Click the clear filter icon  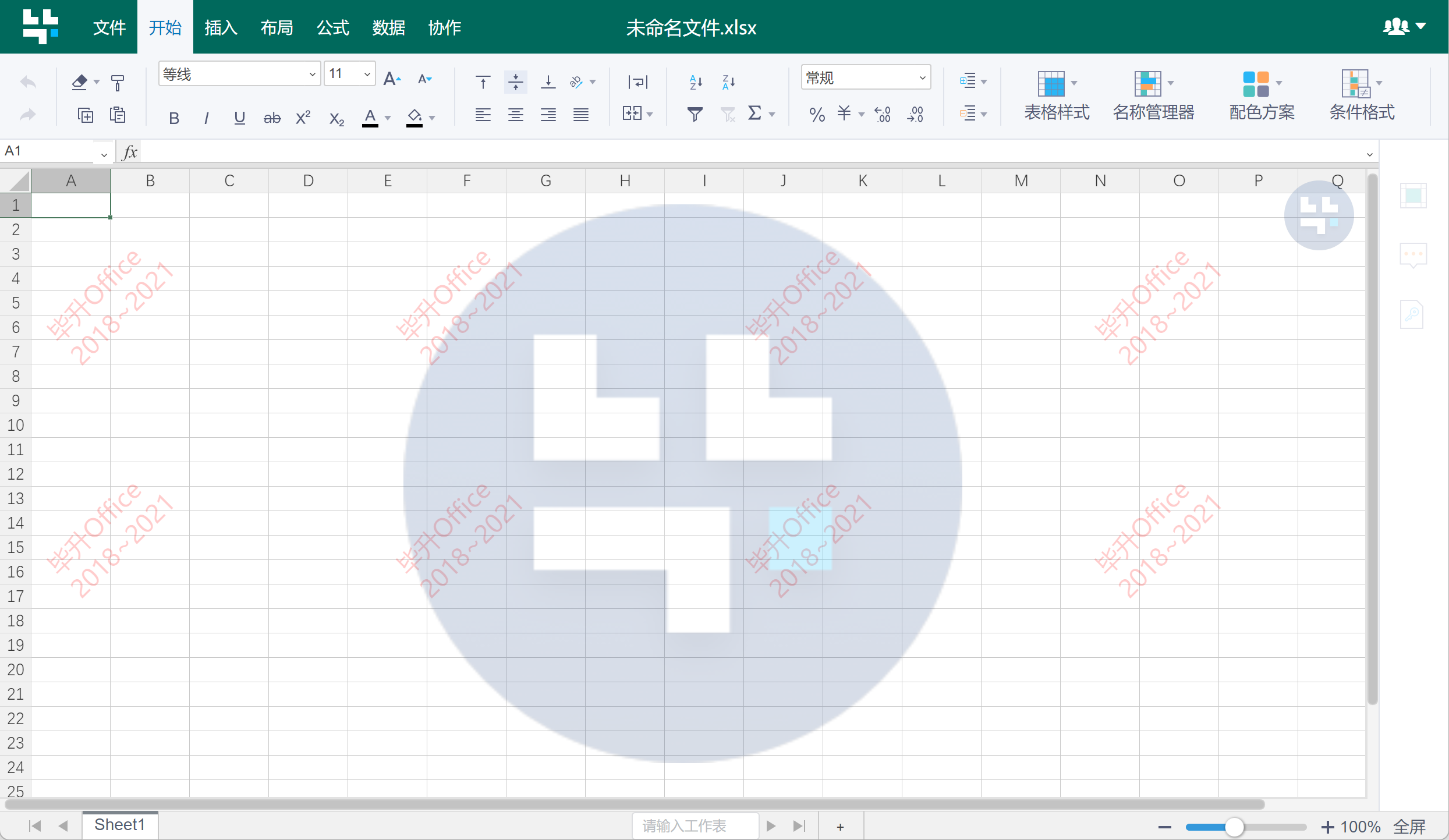[728, 114]
